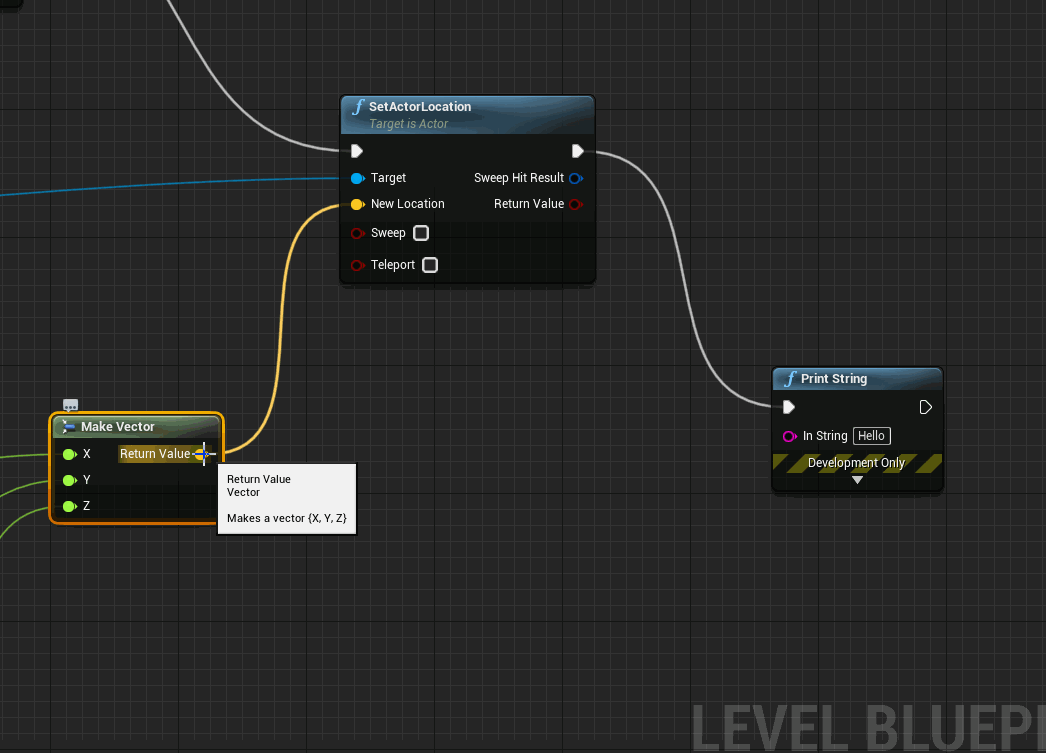
Task: Select Make Vector Z input pin
Action: coord(69,506)
